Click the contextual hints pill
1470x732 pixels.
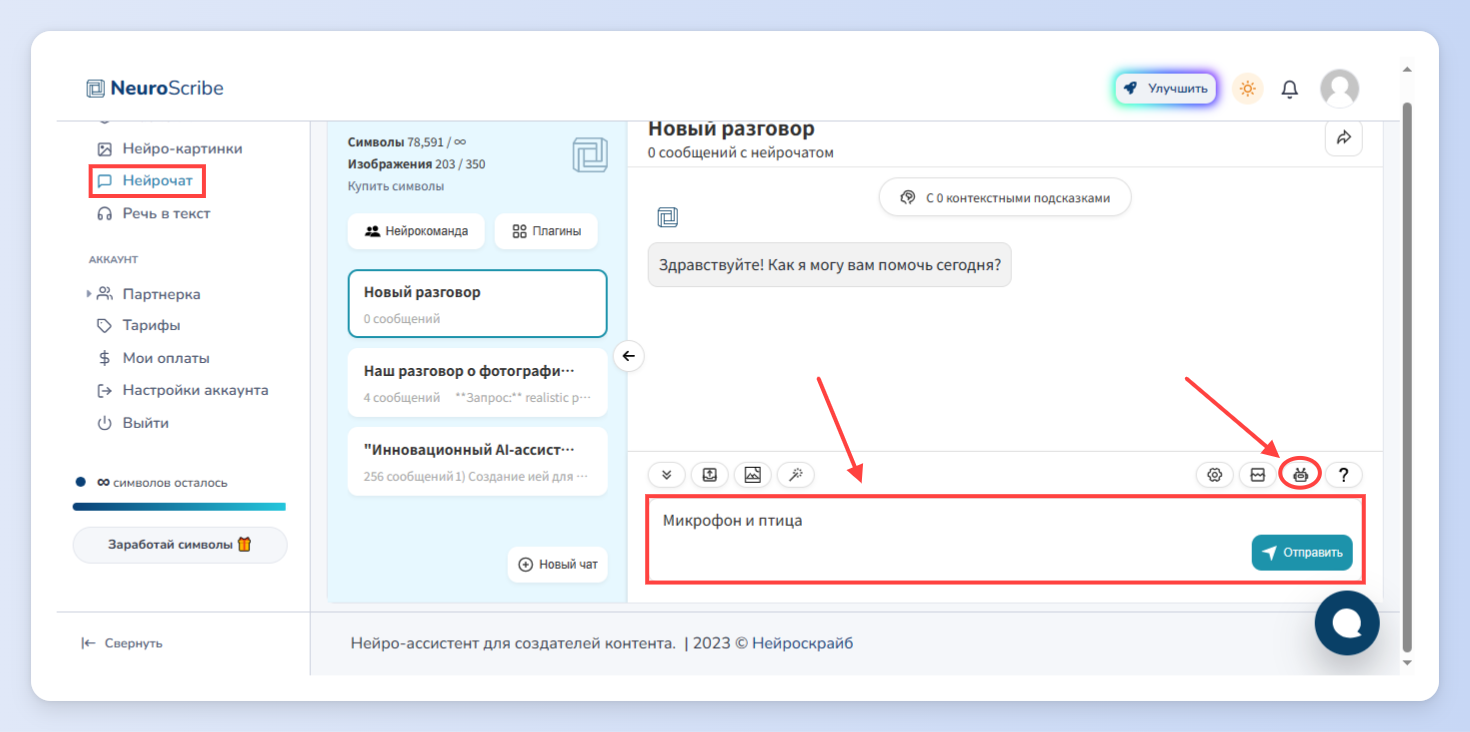click(1005, 197)
